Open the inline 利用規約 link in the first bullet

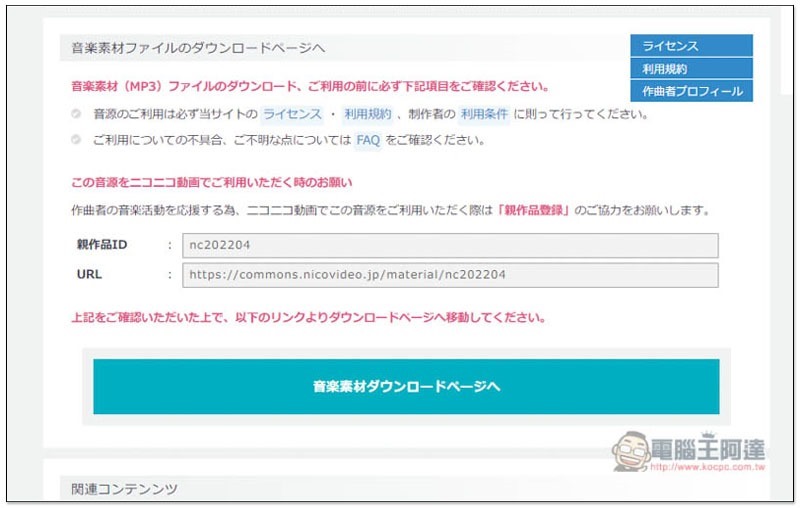point(367,114)
